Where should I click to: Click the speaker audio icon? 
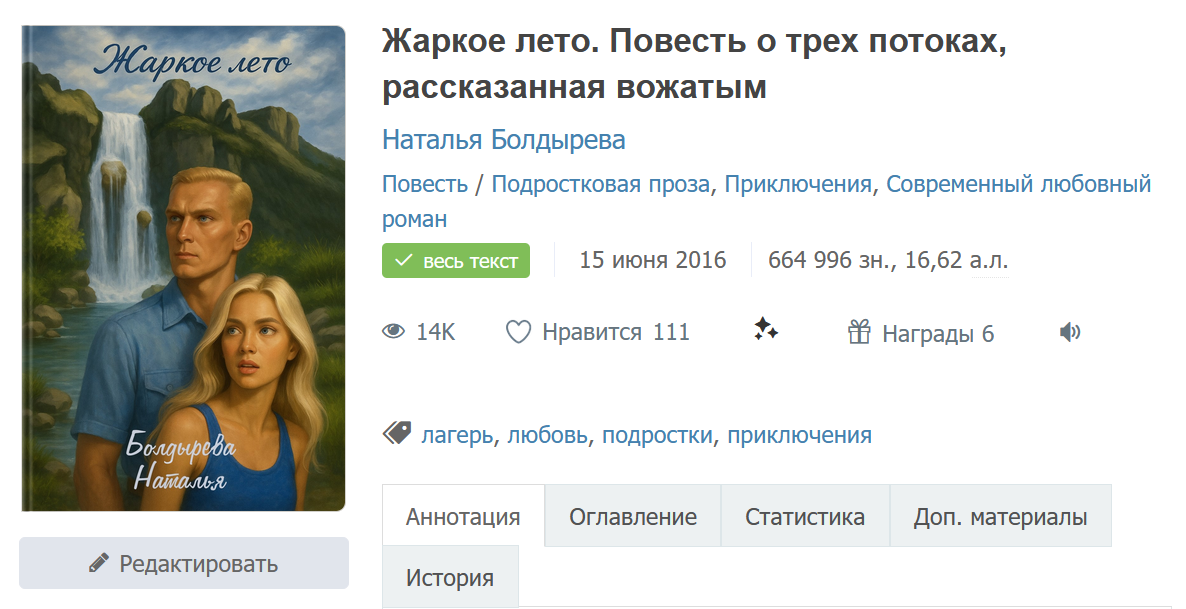[x=1070, y=332]
